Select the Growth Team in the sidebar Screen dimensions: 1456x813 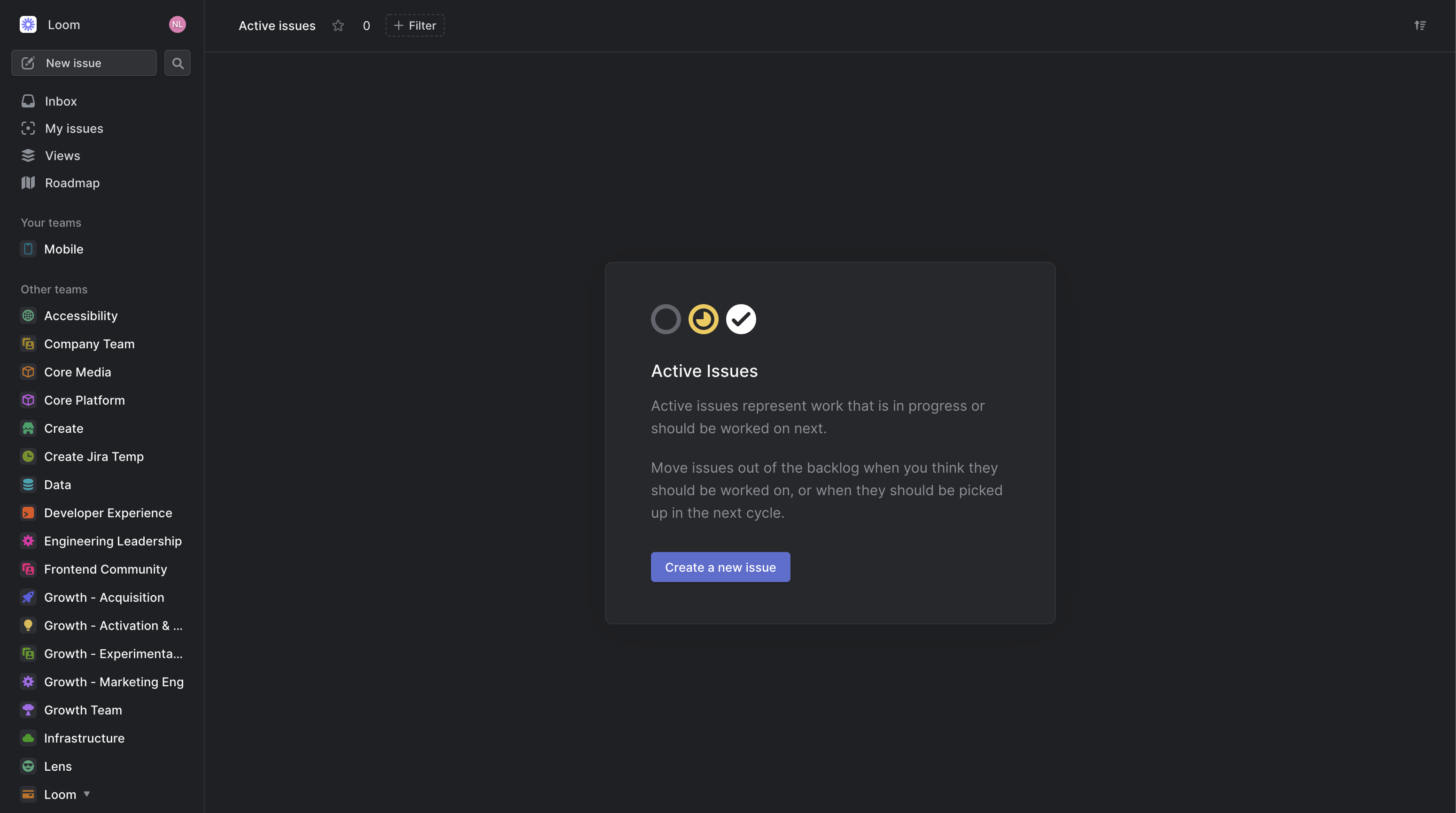pos(83,710)
